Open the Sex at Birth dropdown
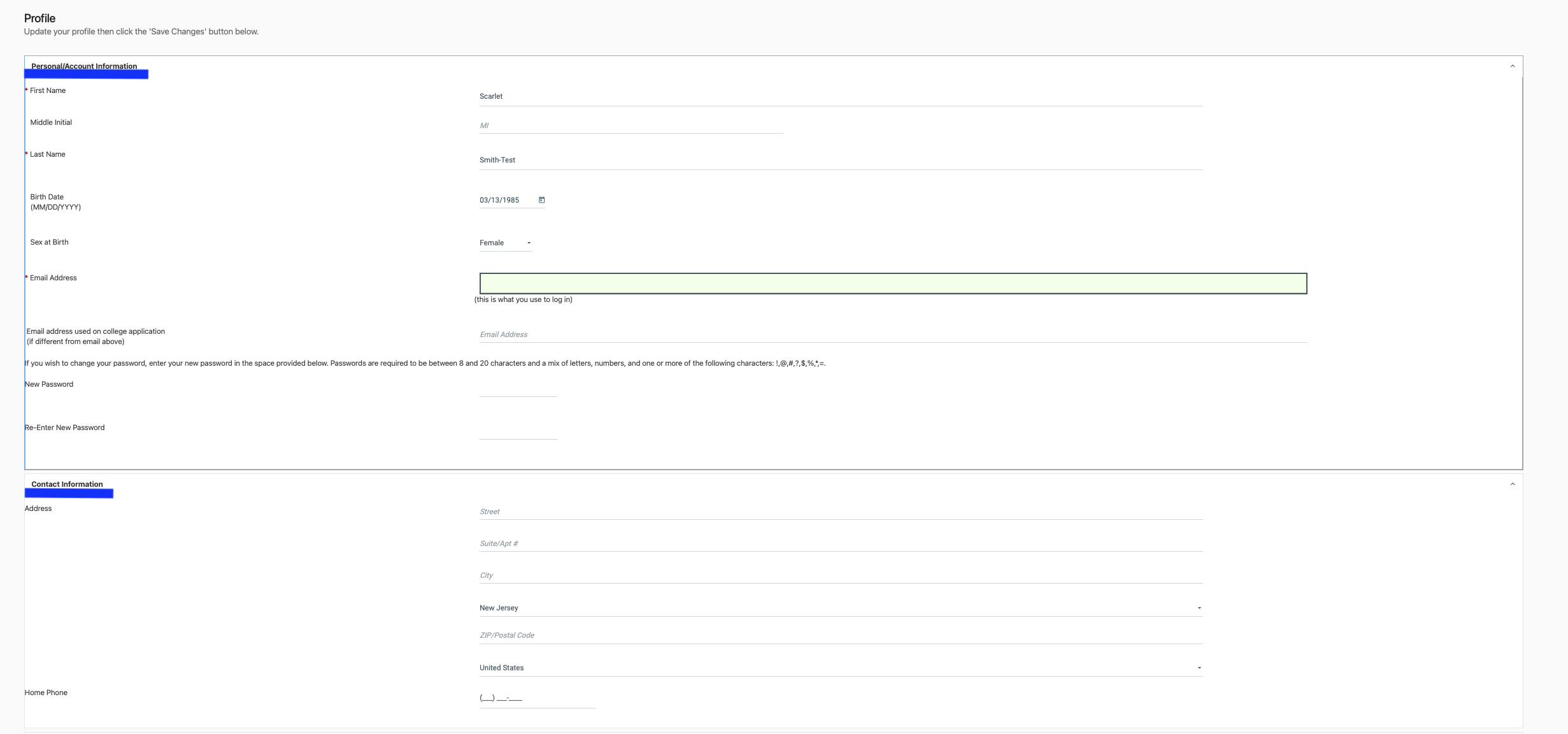The image size is (1568, 734). pos(506,243)
